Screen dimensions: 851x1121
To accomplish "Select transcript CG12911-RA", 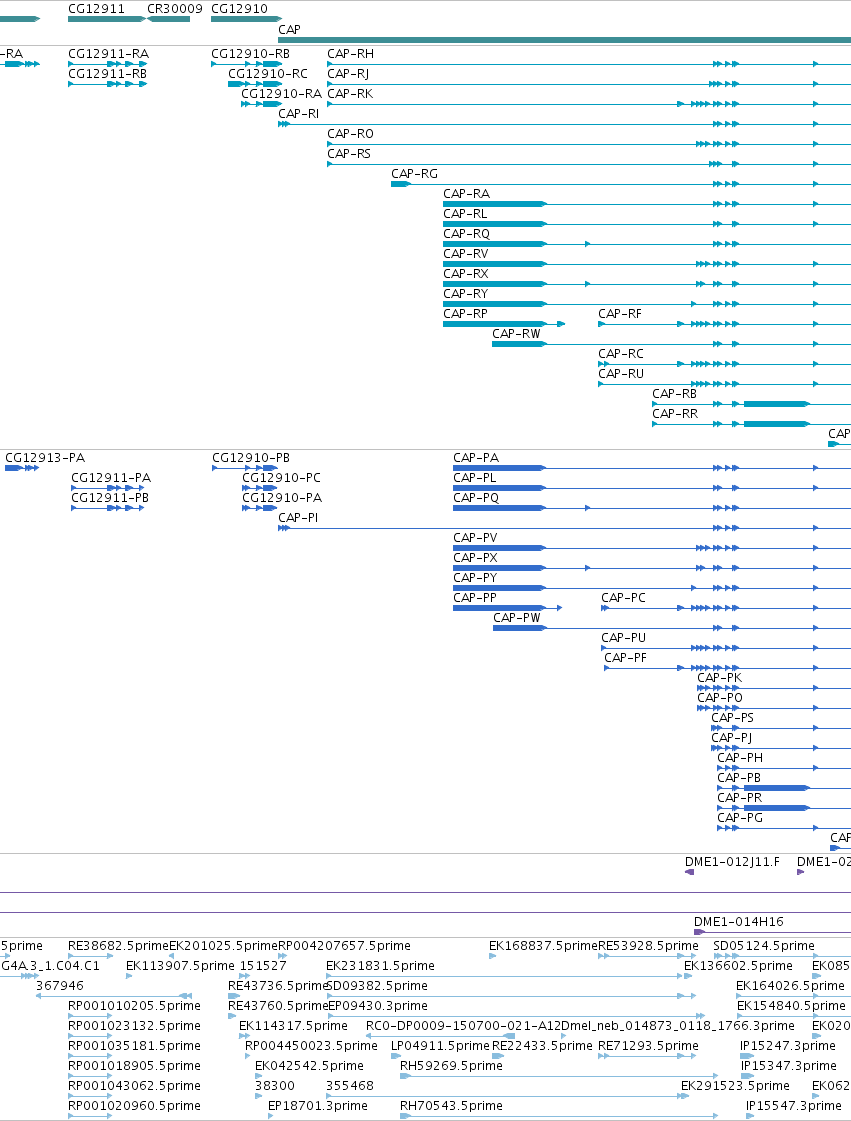I will click(x=107, y=64).
